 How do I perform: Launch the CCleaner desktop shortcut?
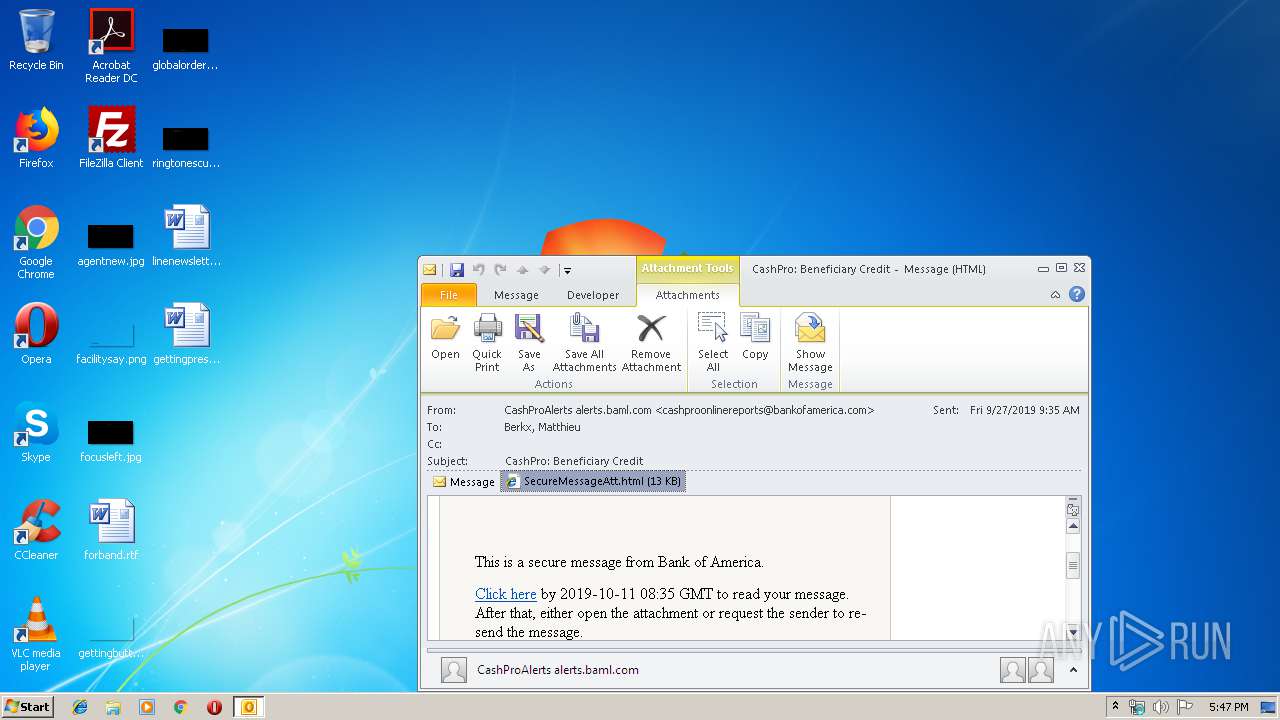pyautogui.click(x=36, y=530)
